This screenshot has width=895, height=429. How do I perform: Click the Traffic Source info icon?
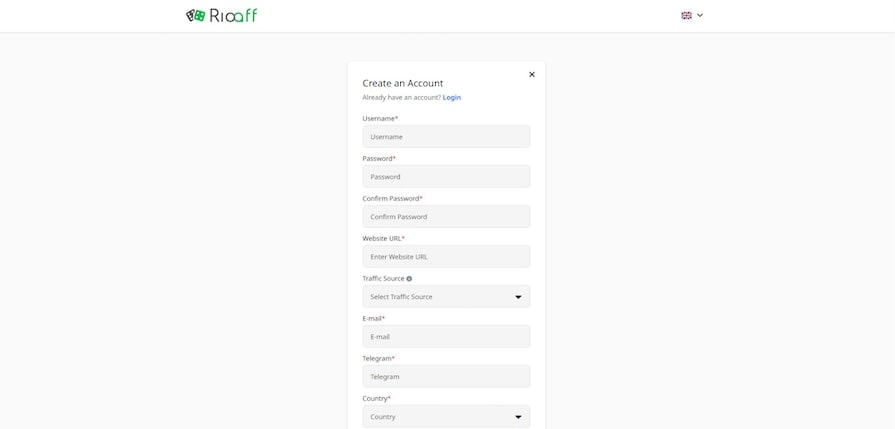tap(409, 279)
